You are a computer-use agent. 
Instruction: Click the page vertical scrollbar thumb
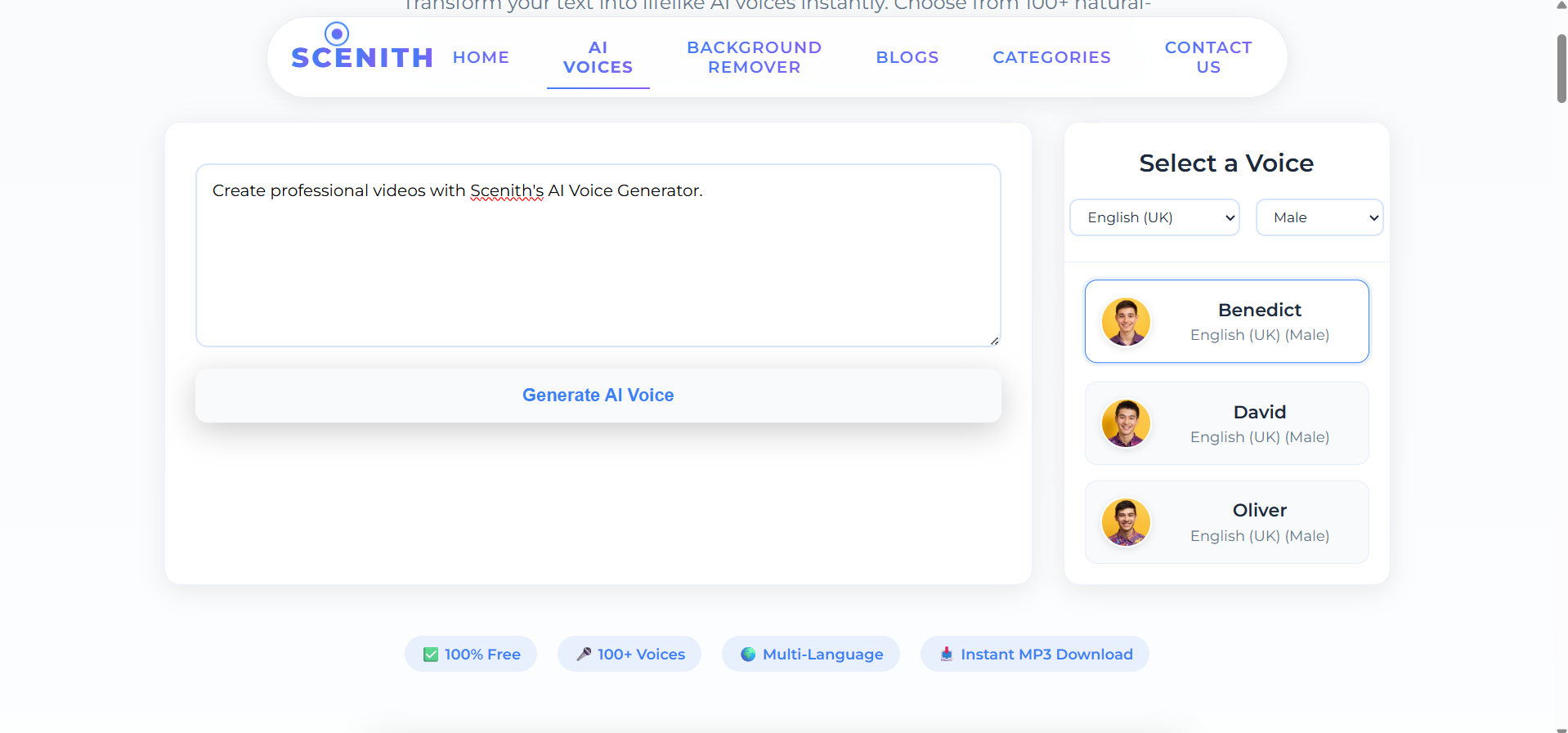(1561, 69)
